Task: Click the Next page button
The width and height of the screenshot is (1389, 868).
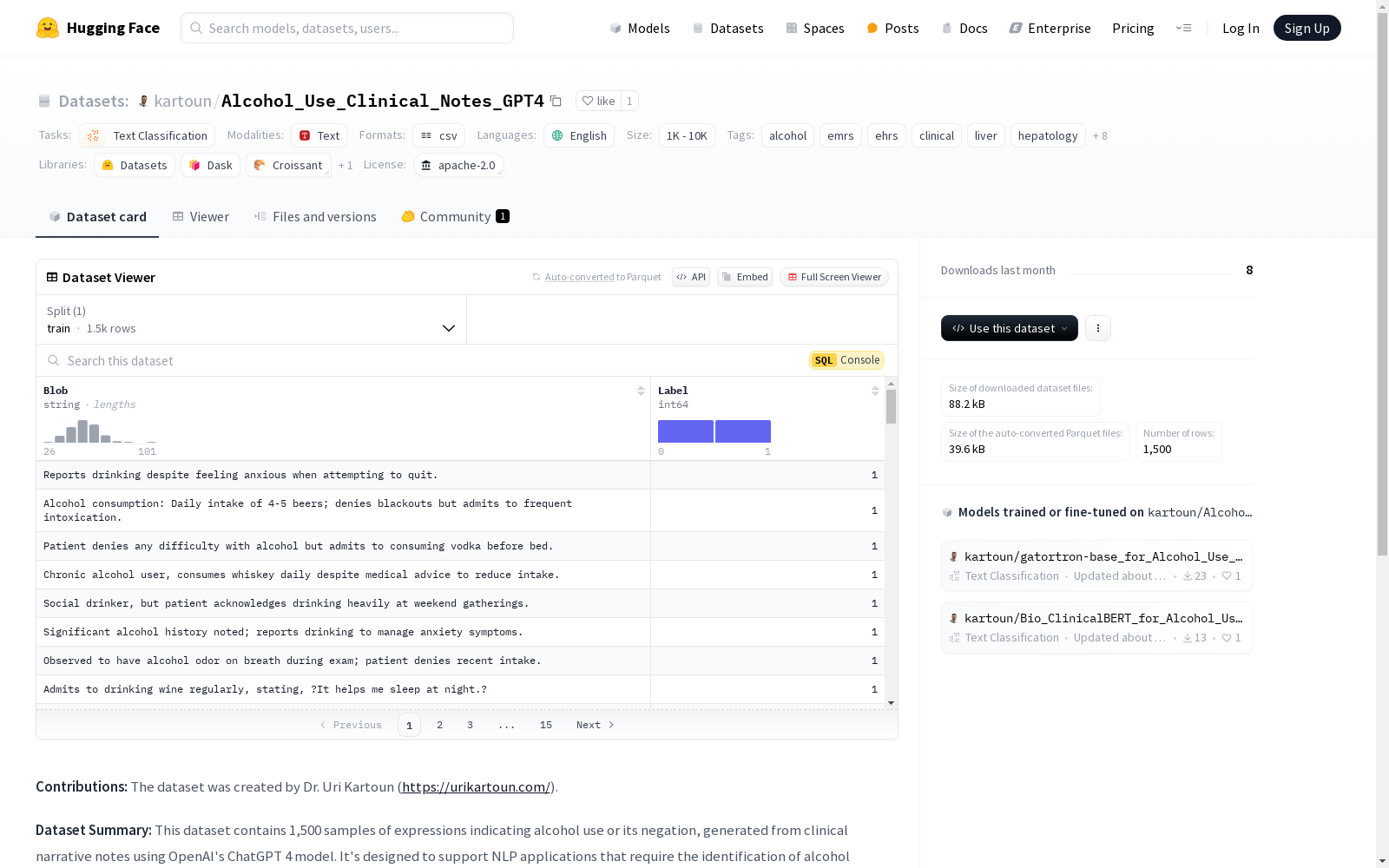Action: pyautogui.click(x=596, y=725)
